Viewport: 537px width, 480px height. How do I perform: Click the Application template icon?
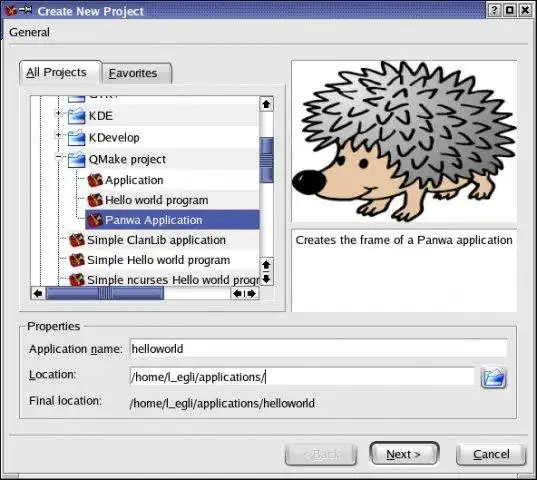tap(95, 180)
